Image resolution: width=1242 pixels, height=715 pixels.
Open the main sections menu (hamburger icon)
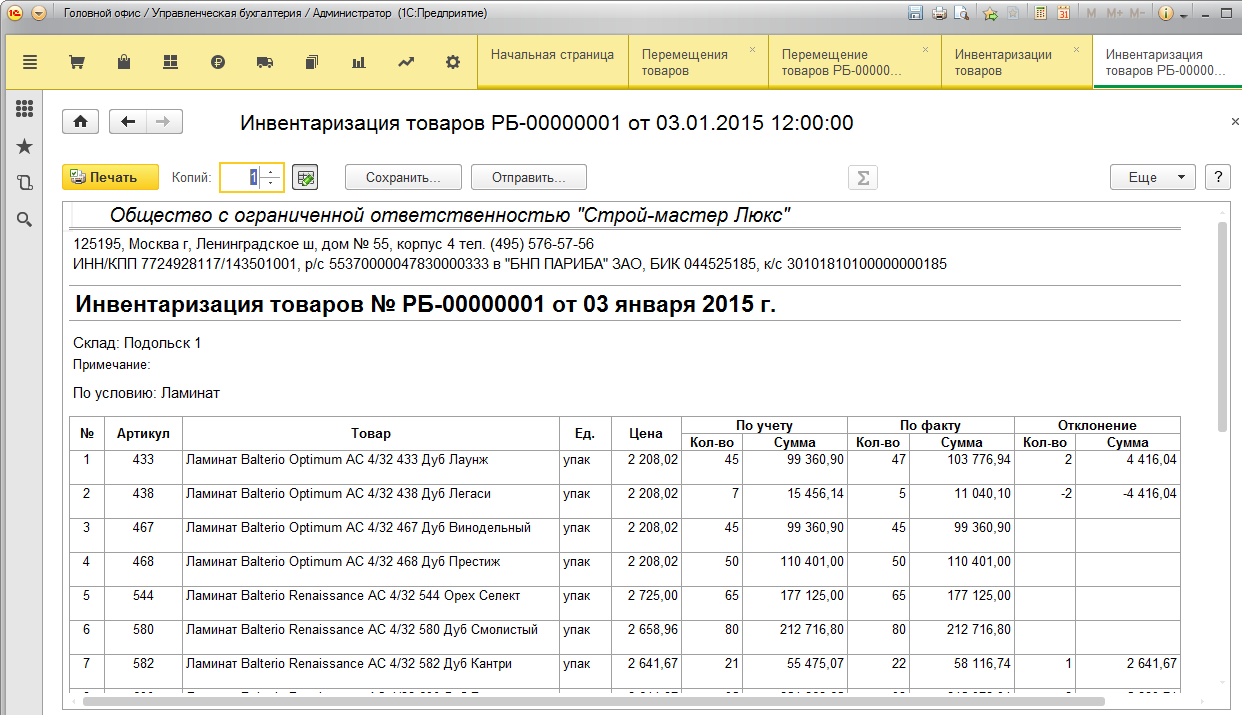30,62
